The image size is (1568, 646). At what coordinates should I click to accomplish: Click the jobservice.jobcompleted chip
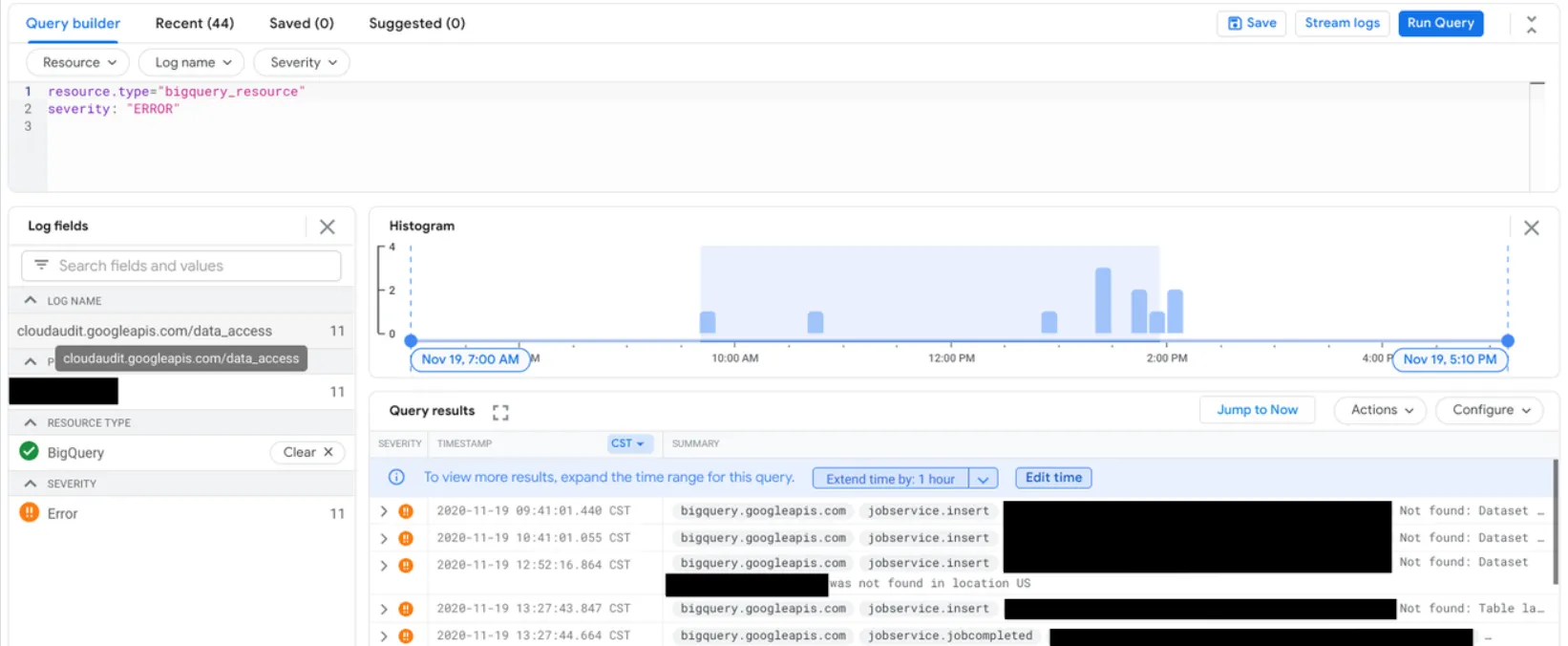coord(949,635)
